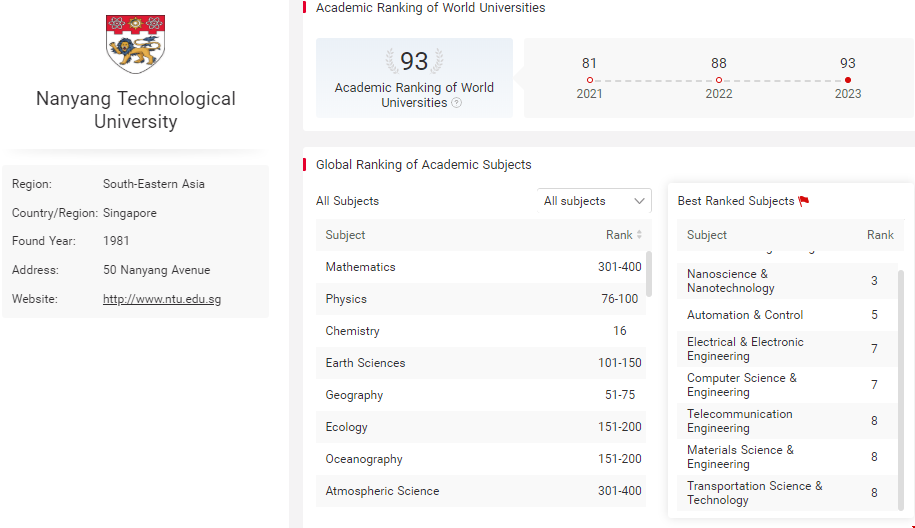Select the 2022 rank marker on timeline

tap(719, 80)
